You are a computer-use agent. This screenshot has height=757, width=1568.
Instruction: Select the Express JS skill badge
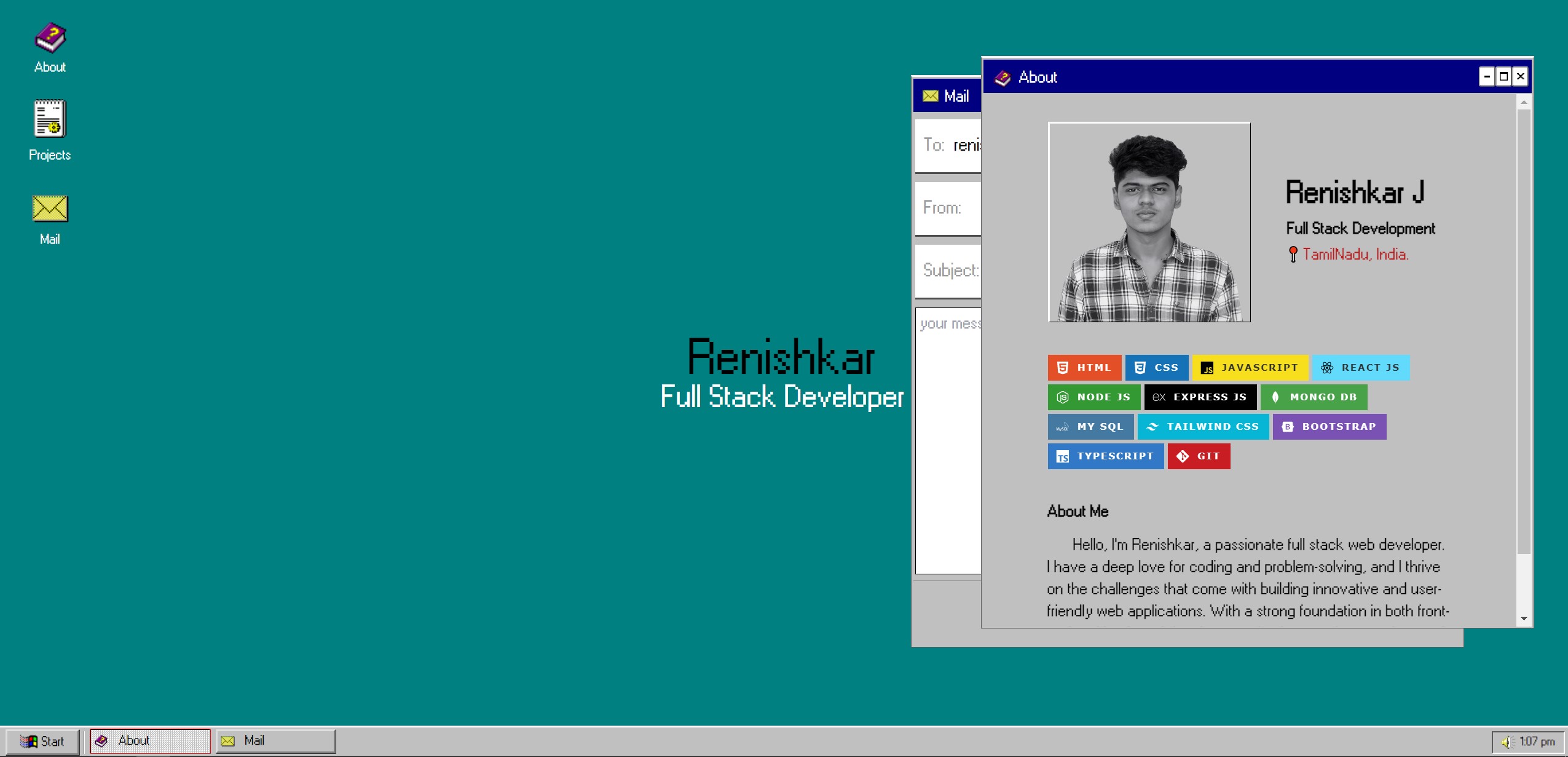pyautogui.click(x=1200, y=397)
